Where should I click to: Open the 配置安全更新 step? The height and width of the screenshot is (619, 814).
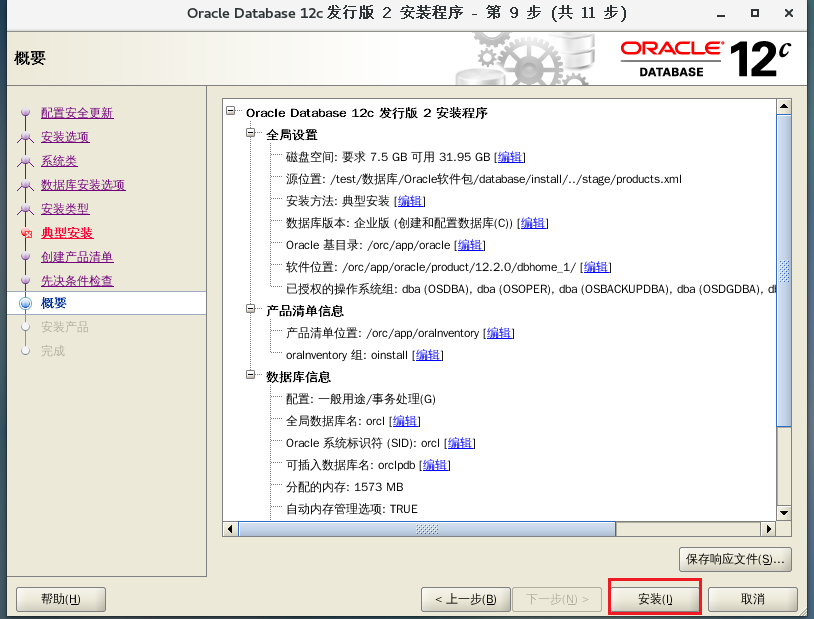77,113
